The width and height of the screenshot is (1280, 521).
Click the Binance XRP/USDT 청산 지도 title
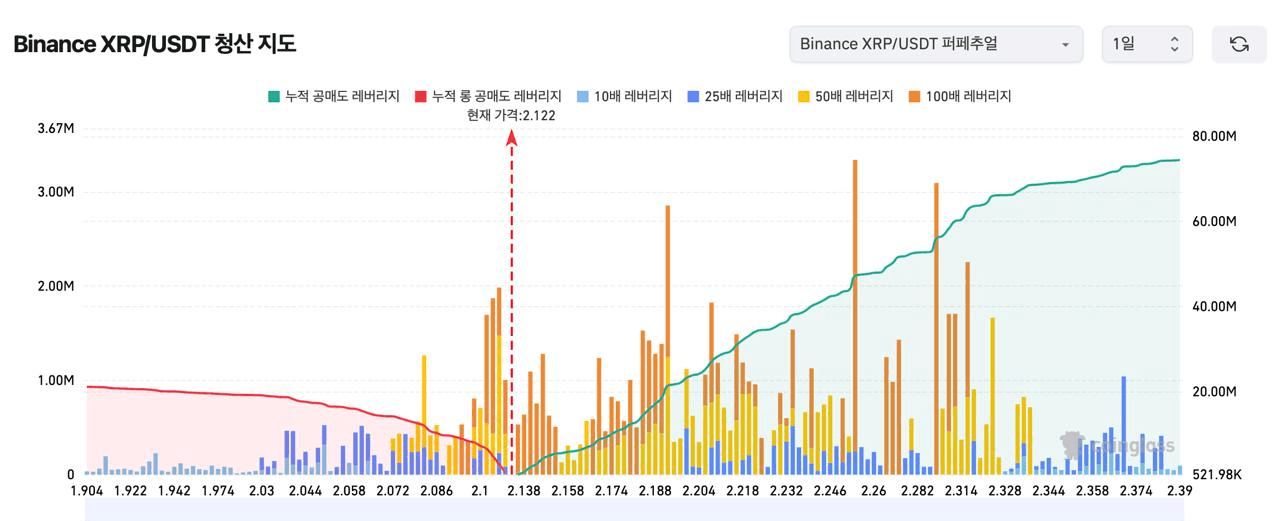coord(154,44)
